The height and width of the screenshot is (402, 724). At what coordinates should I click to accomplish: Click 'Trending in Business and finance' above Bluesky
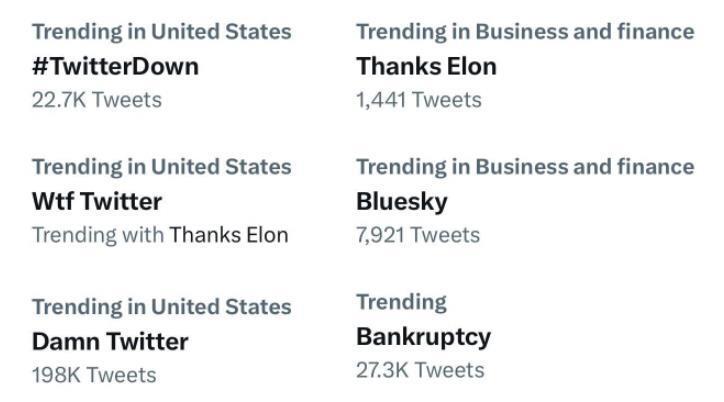pos(525,167)
